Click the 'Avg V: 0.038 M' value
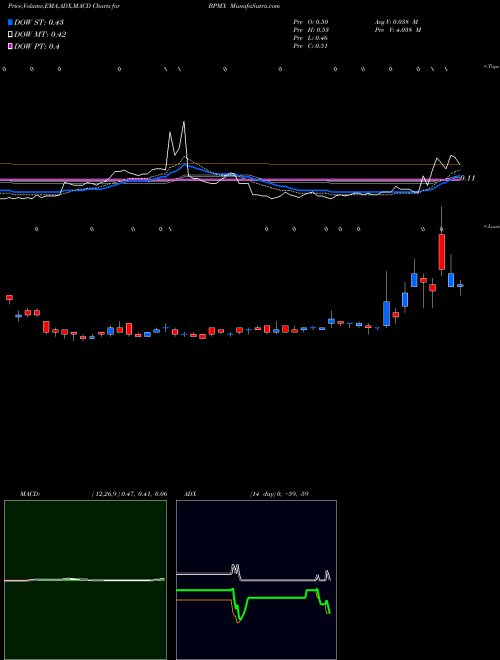500x660 pixels. (396, 22)
